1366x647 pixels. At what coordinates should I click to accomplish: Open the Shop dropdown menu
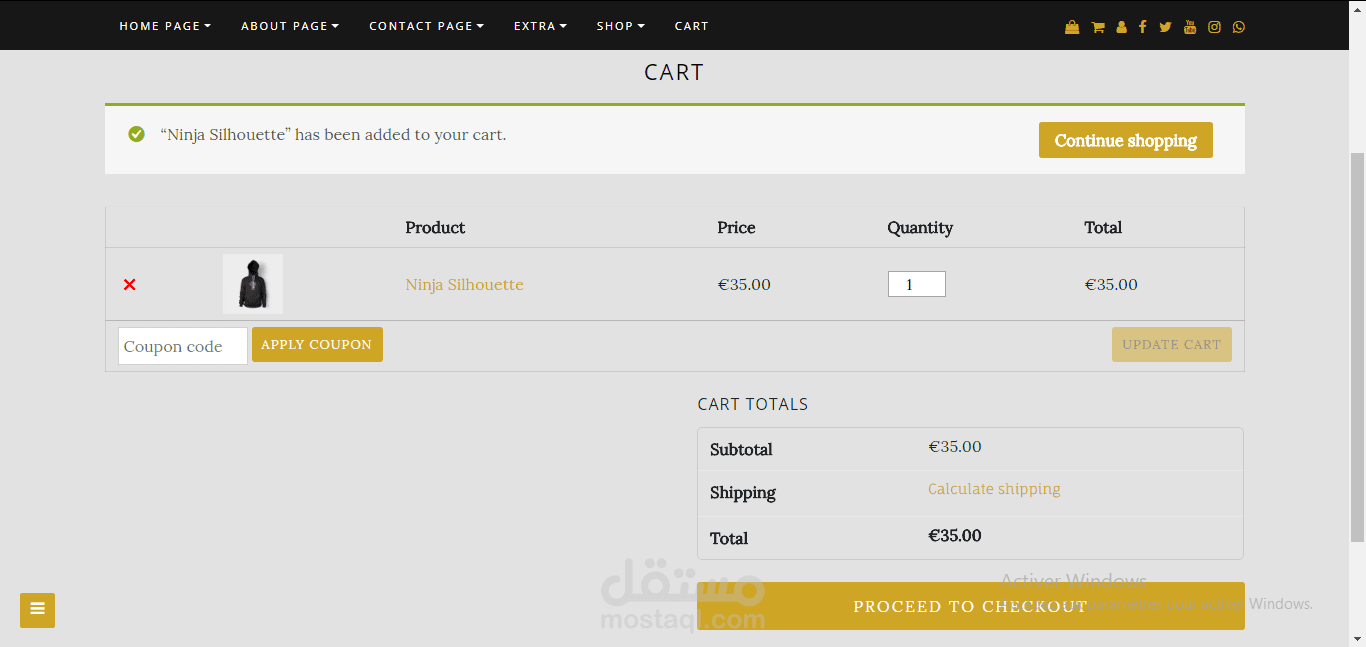[x=620, y=26]
